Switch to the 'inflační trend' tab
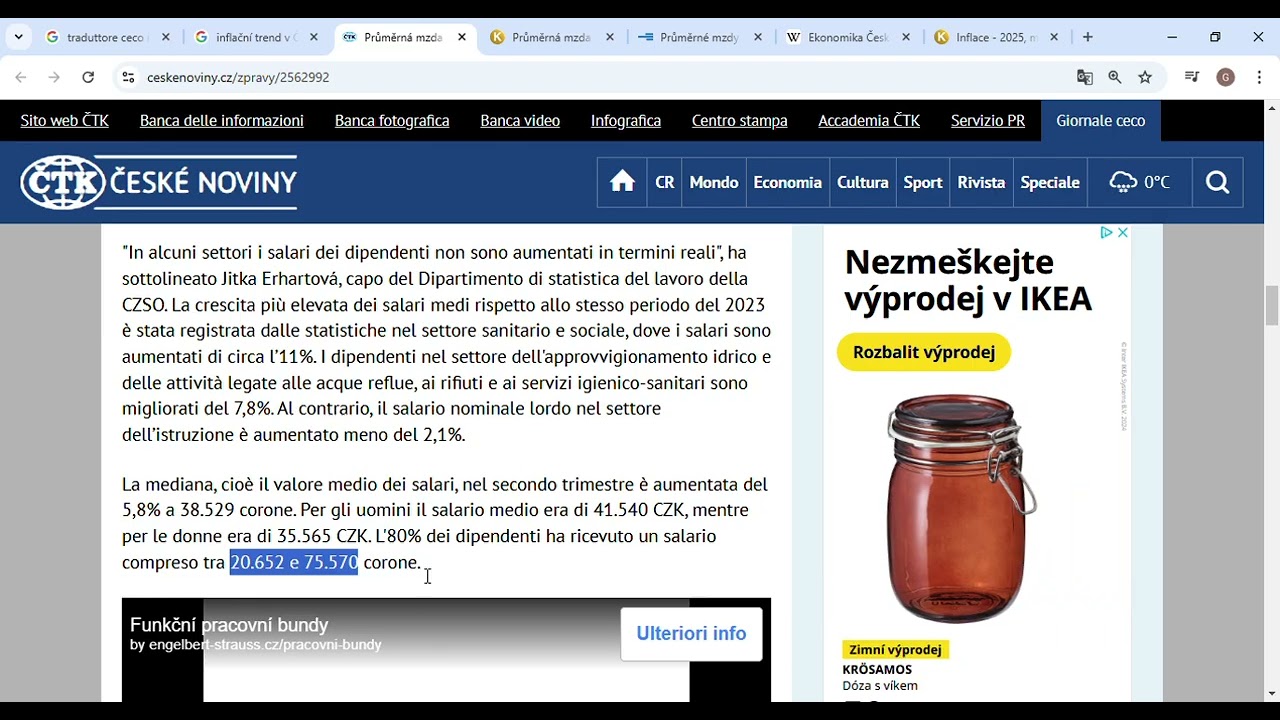This screenshot has height=720, width=1280. coord(258,37)
